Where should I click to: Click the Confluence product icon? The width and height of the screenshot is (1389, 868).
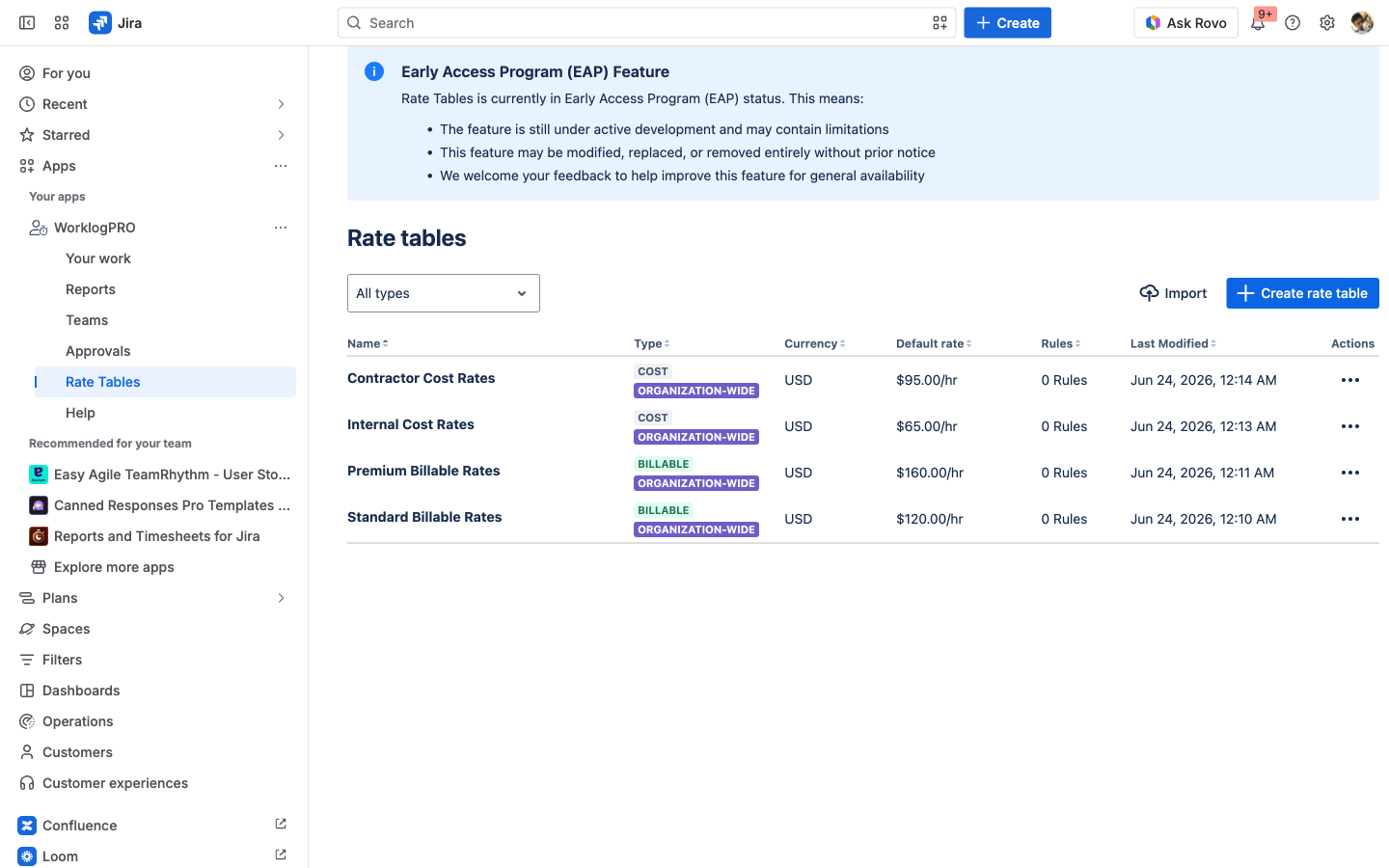click(x=27, y=826)
